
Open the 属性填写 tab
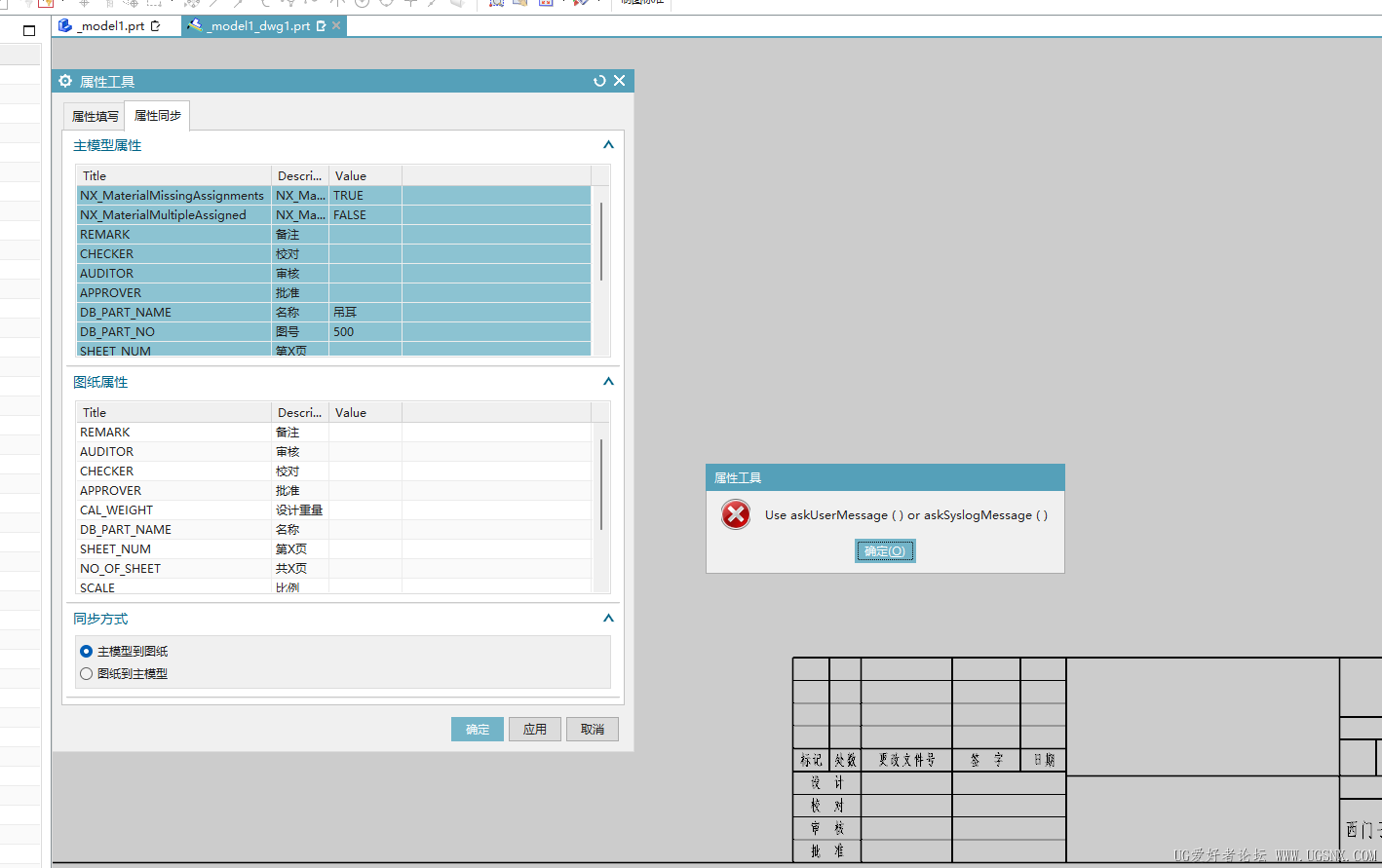point(95,116)
